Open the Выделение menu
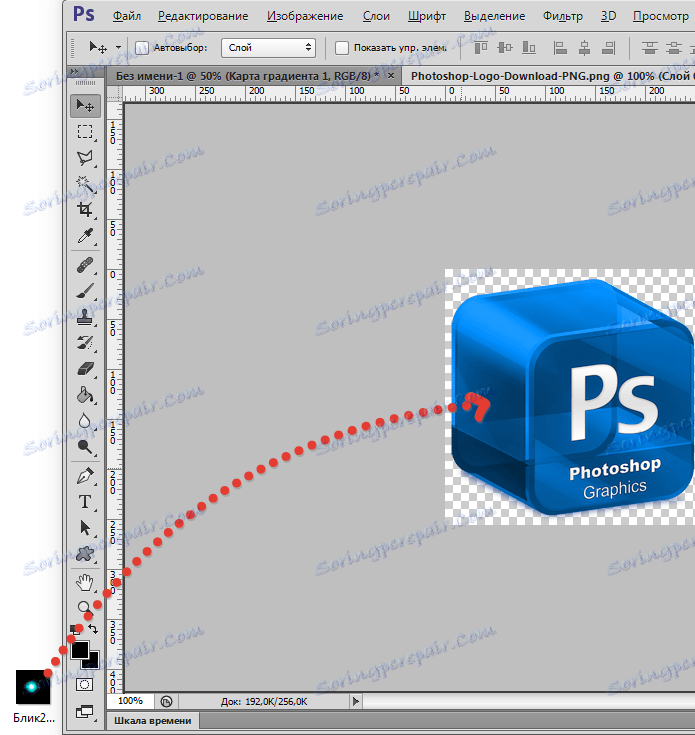Screen dimensions: 695x735 [494, 16]
